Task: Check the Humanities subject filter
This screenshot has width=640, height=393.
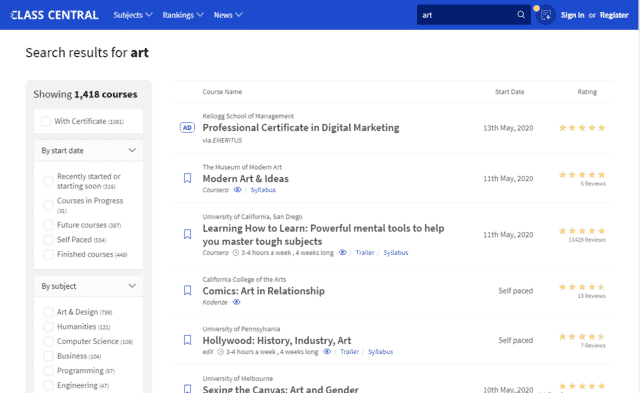Action: click(x=48, y=326)
